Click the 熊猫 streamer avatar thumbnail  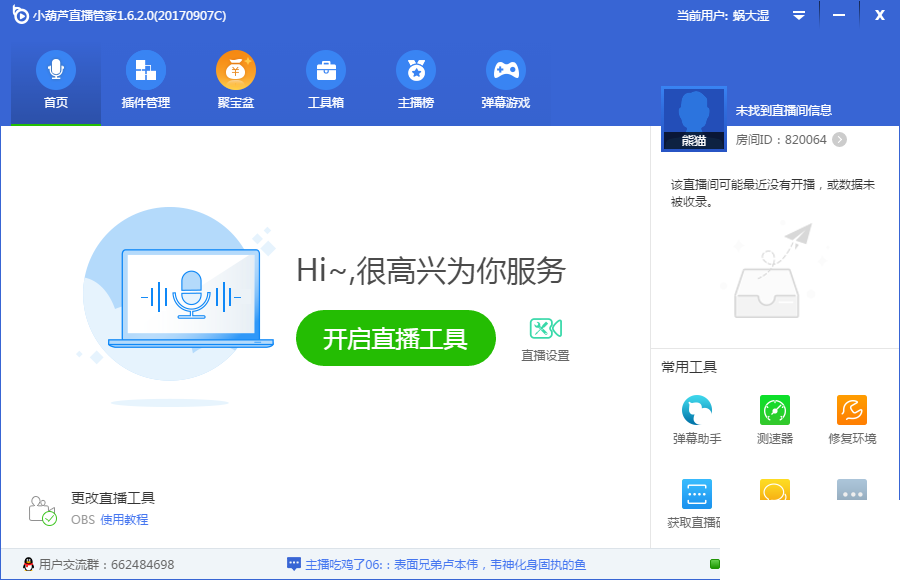click(x=694, y=119)
